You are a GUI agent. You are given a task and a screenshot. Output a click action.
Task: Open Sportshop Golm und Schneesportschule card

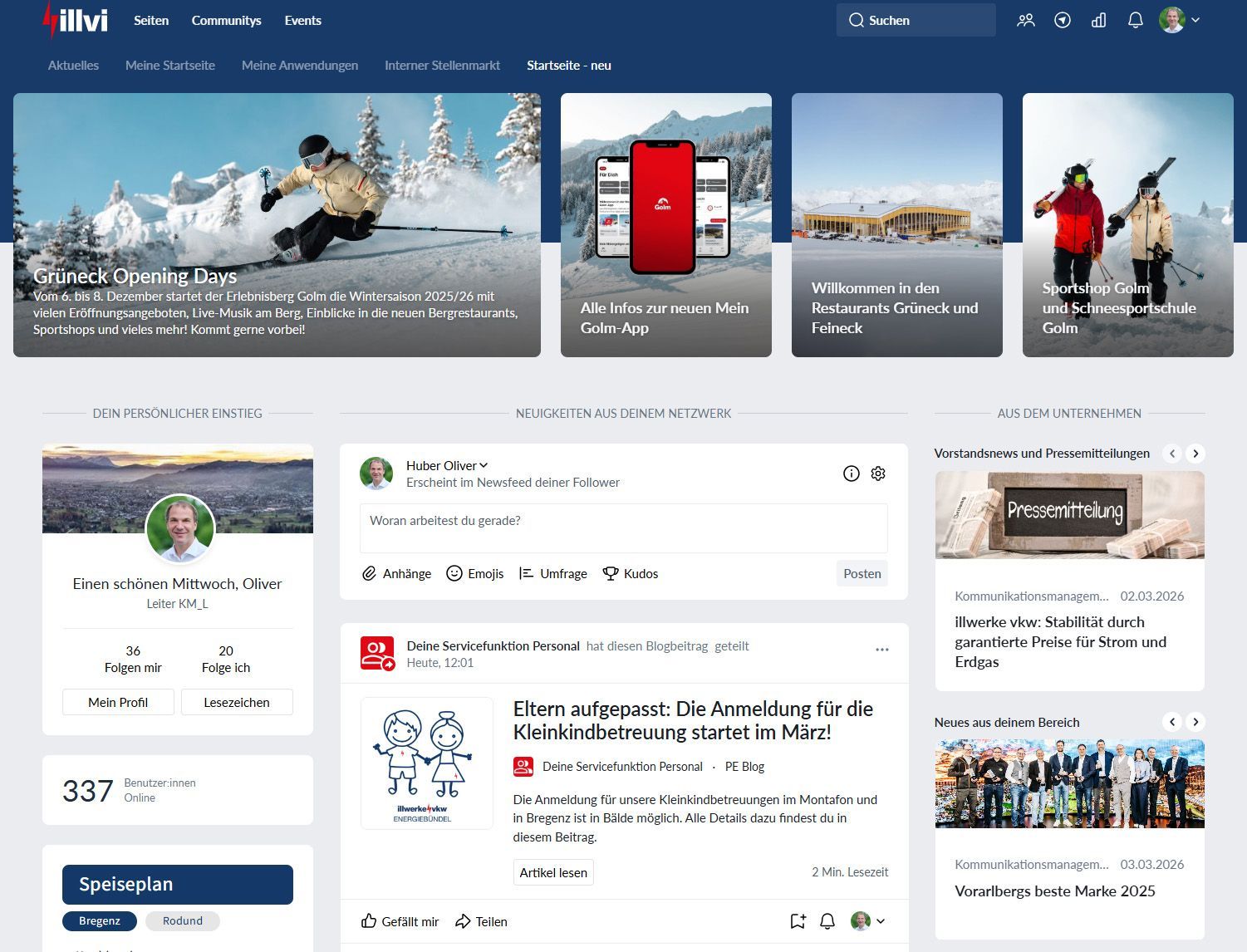pyautogui.click(x=1128, y=225)
